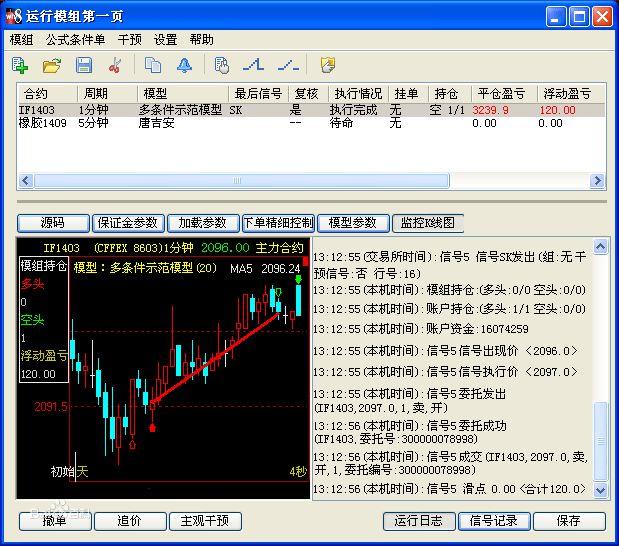Click the 运行日志 button
The image size is (619, 546).
point(418,521)
